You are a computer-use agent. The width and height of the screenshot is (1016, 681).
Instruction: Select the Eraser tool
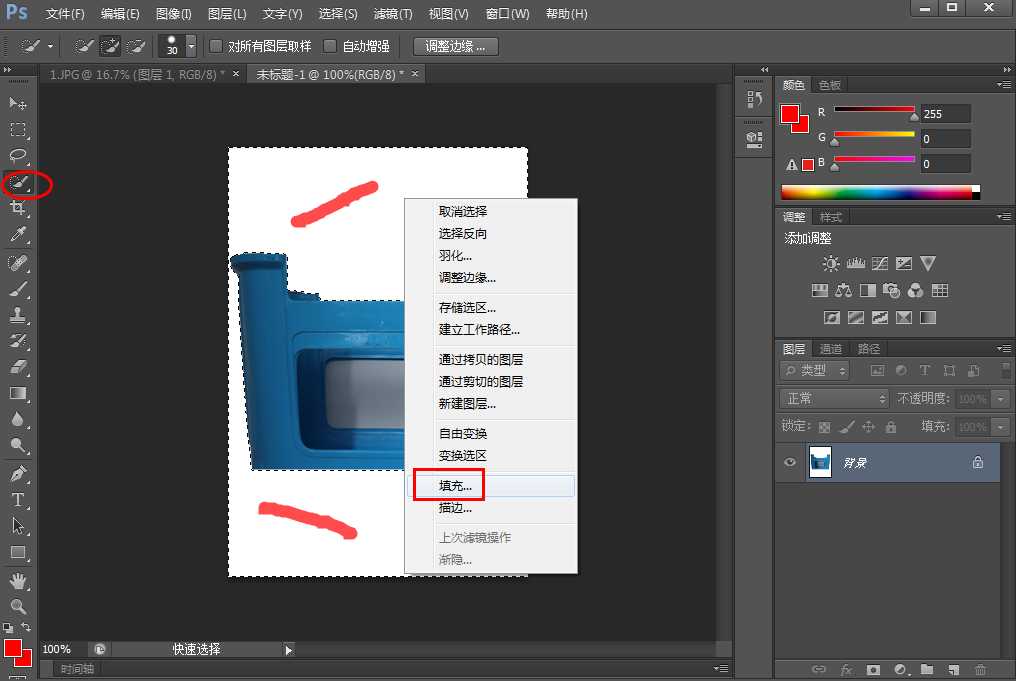(x=17, y=367)
